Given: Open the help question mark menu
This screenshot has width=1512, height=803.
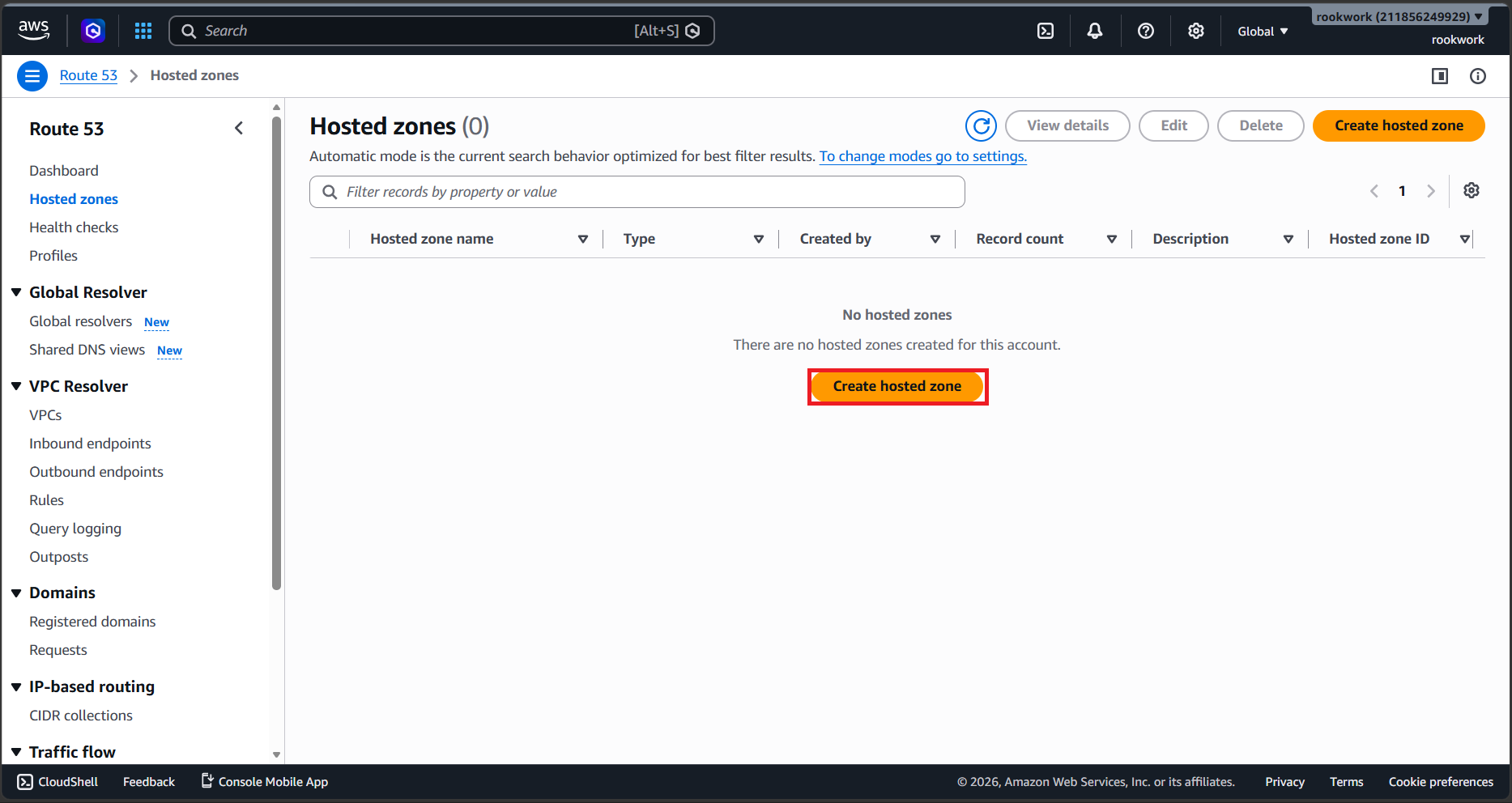Looking at the screenshot, I should click(1146, 31).
